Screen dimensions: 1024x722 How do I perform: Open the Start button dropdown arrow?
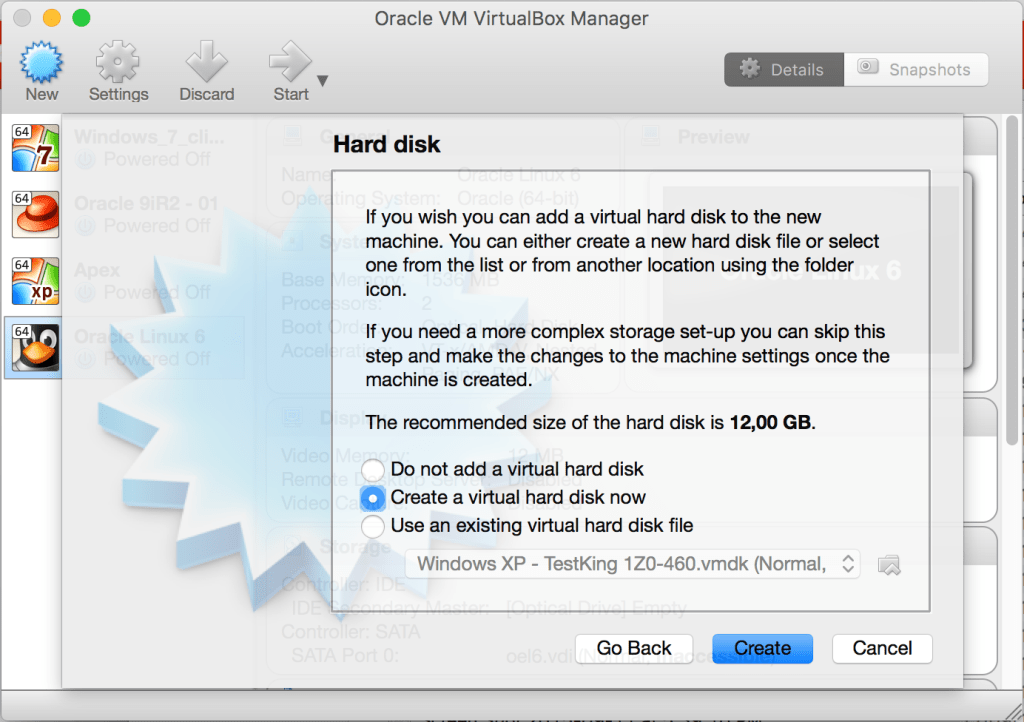322,81
